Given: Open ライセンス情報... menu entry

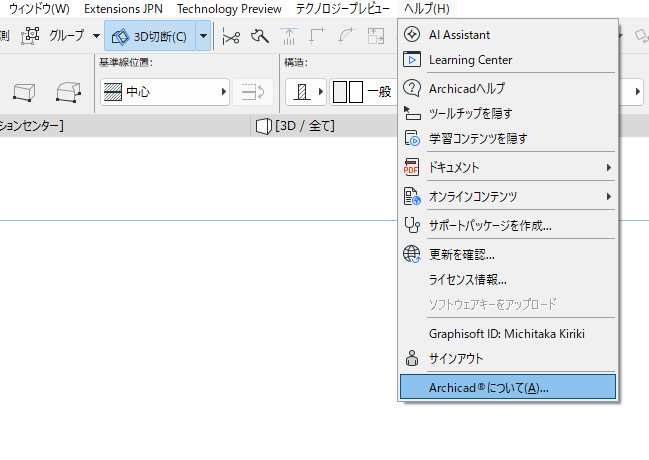Looking at the screenshot, I should pos(508,279).
